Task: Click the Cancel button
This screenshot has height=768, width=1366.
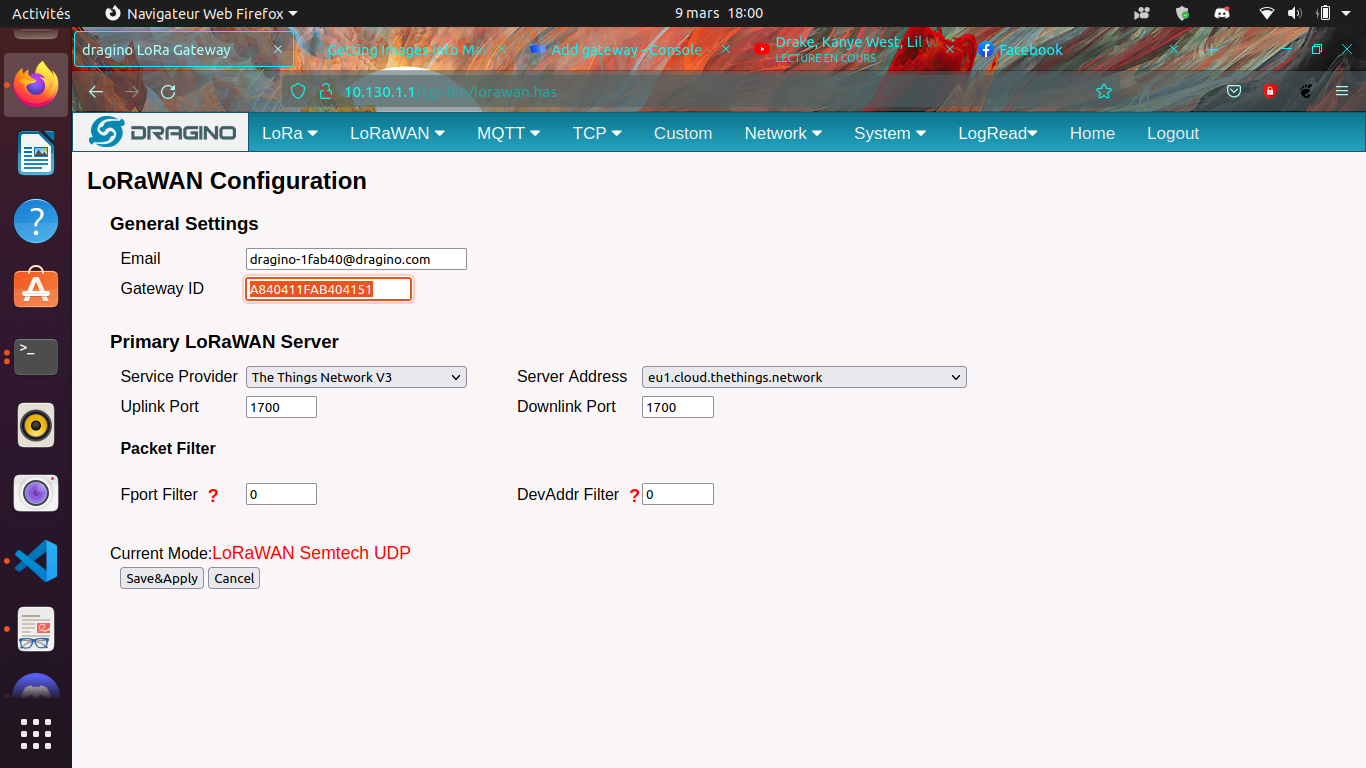Action: pyautogui.click(x=234, y=578)
